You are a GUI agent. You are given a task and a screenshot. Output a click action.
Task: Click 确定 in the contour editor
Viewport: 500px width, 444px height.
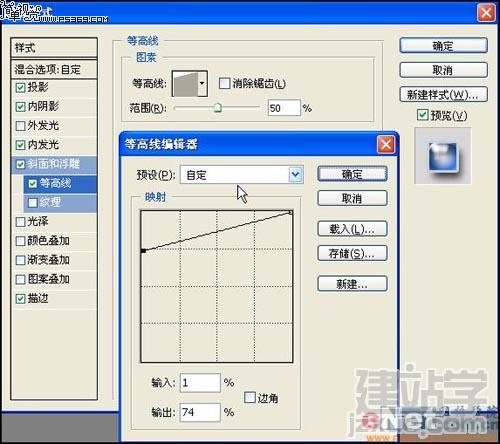tap(352, 174)
